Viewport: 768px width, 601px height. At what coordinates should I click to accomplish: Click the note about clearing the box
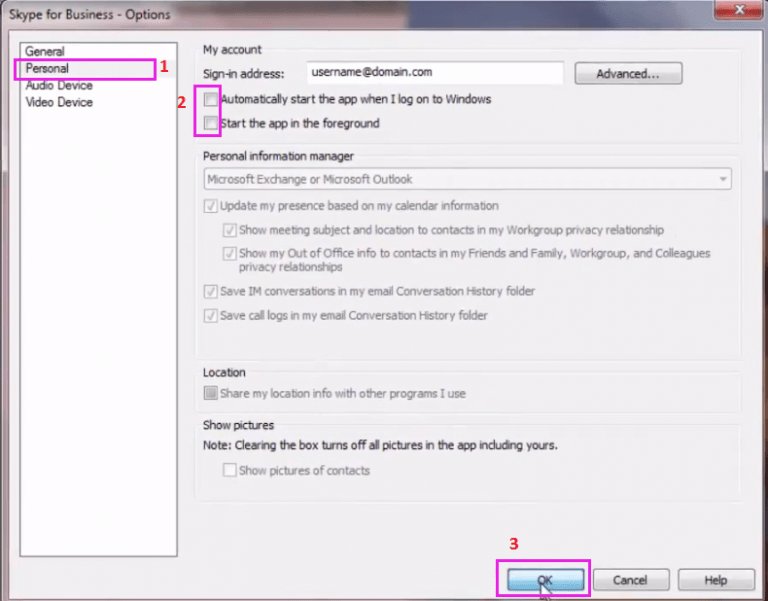coord(380,446)
